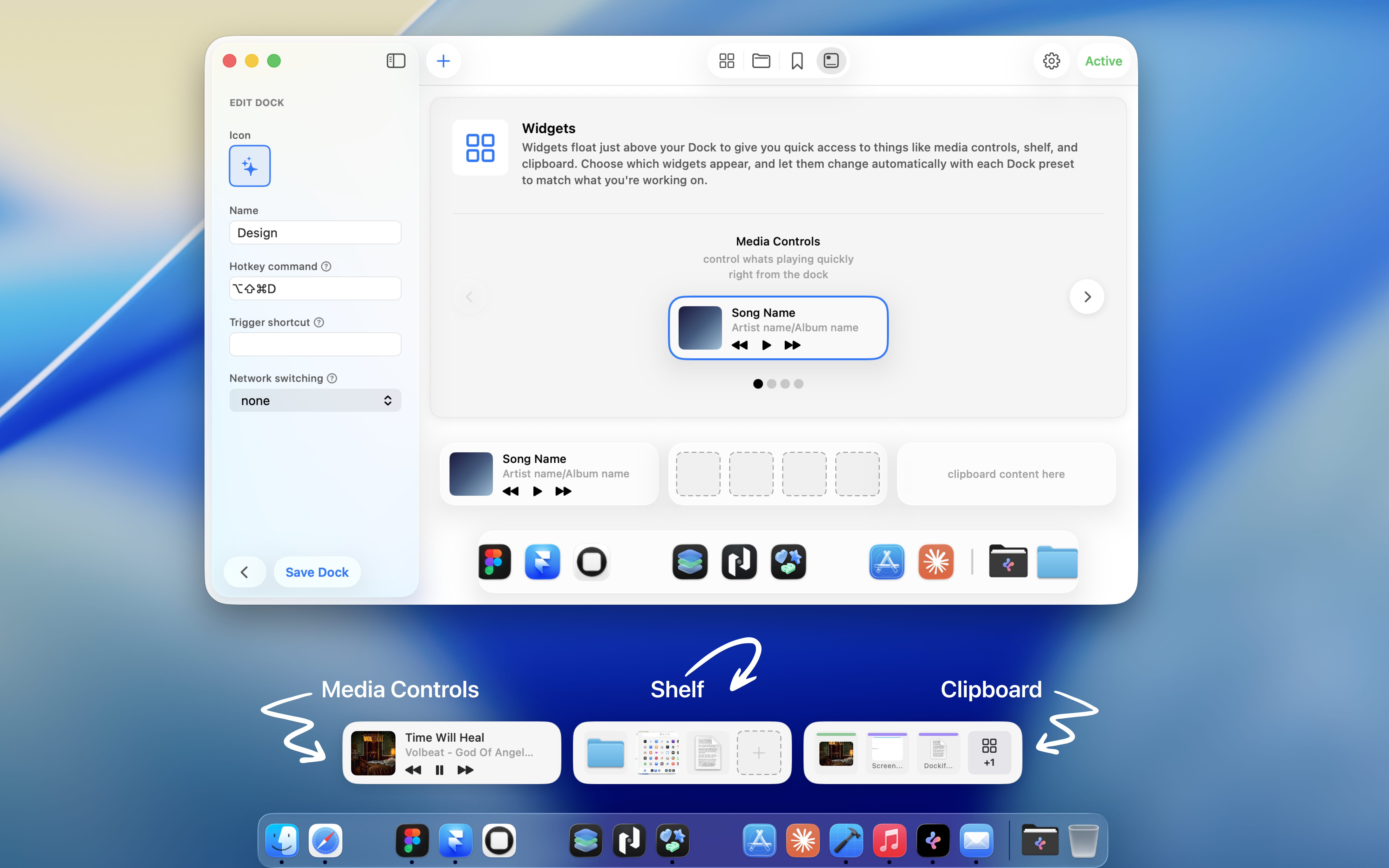Click the clipboard content here widget
The width and height of the screenshot is (1389, 868).
1006,474
